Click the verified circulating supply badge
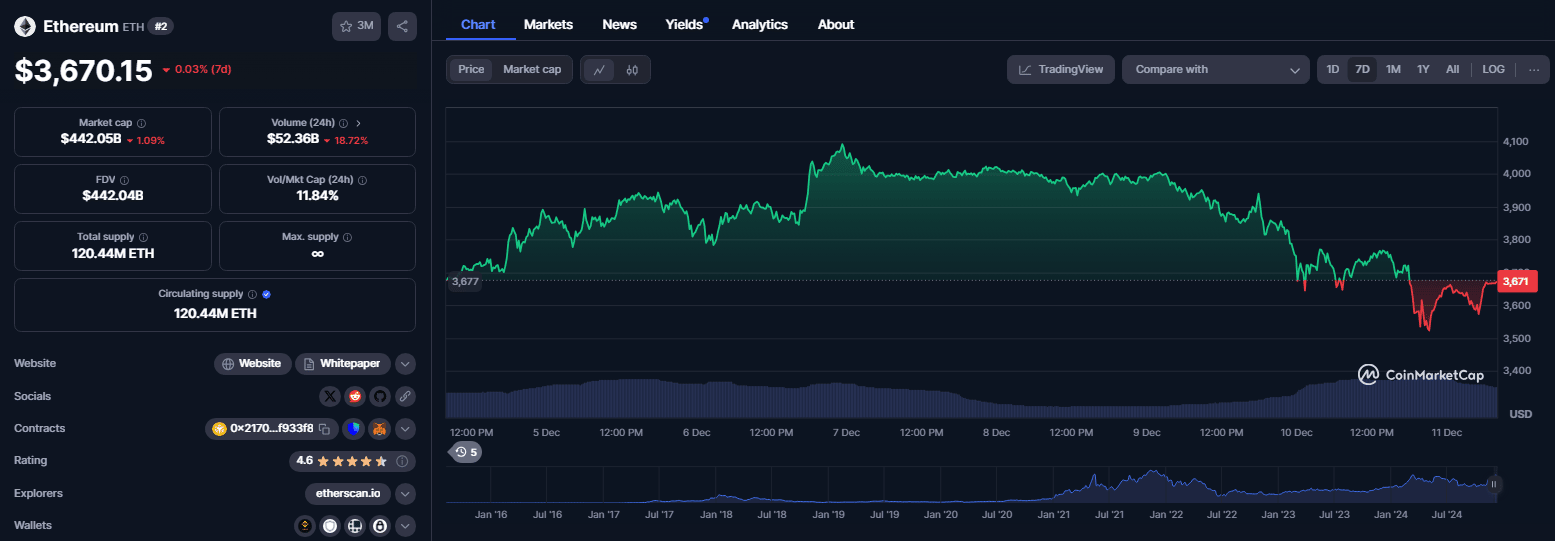The width and height of the screenshot is (1555, 541). (267, 294)
